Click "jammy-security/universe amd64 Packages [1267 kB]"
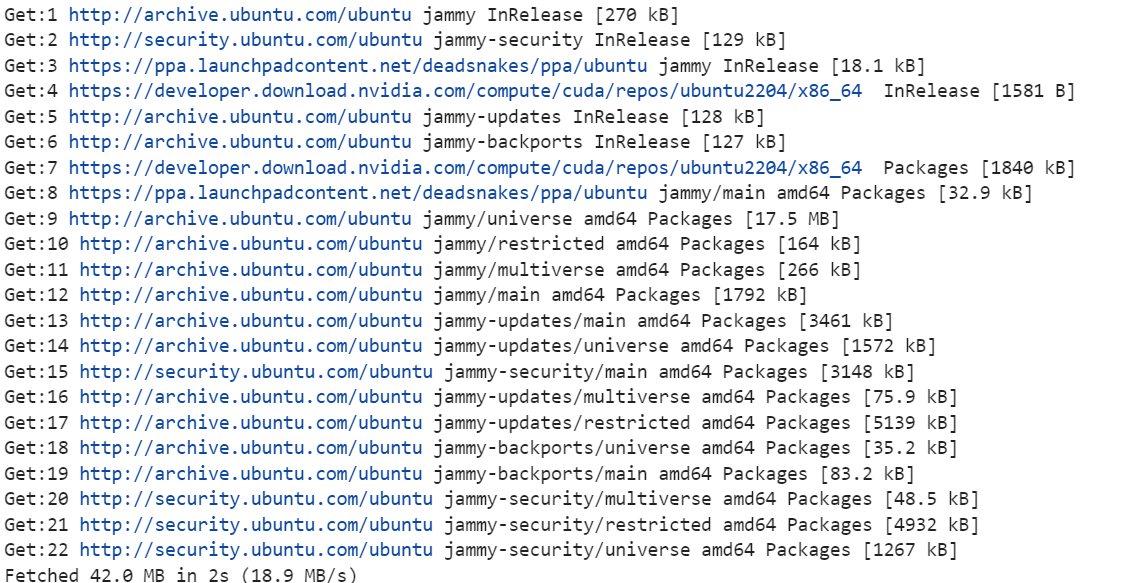The width and height of the screenshot is (1132, 583). pyautogui.click(x=701, y=550)
